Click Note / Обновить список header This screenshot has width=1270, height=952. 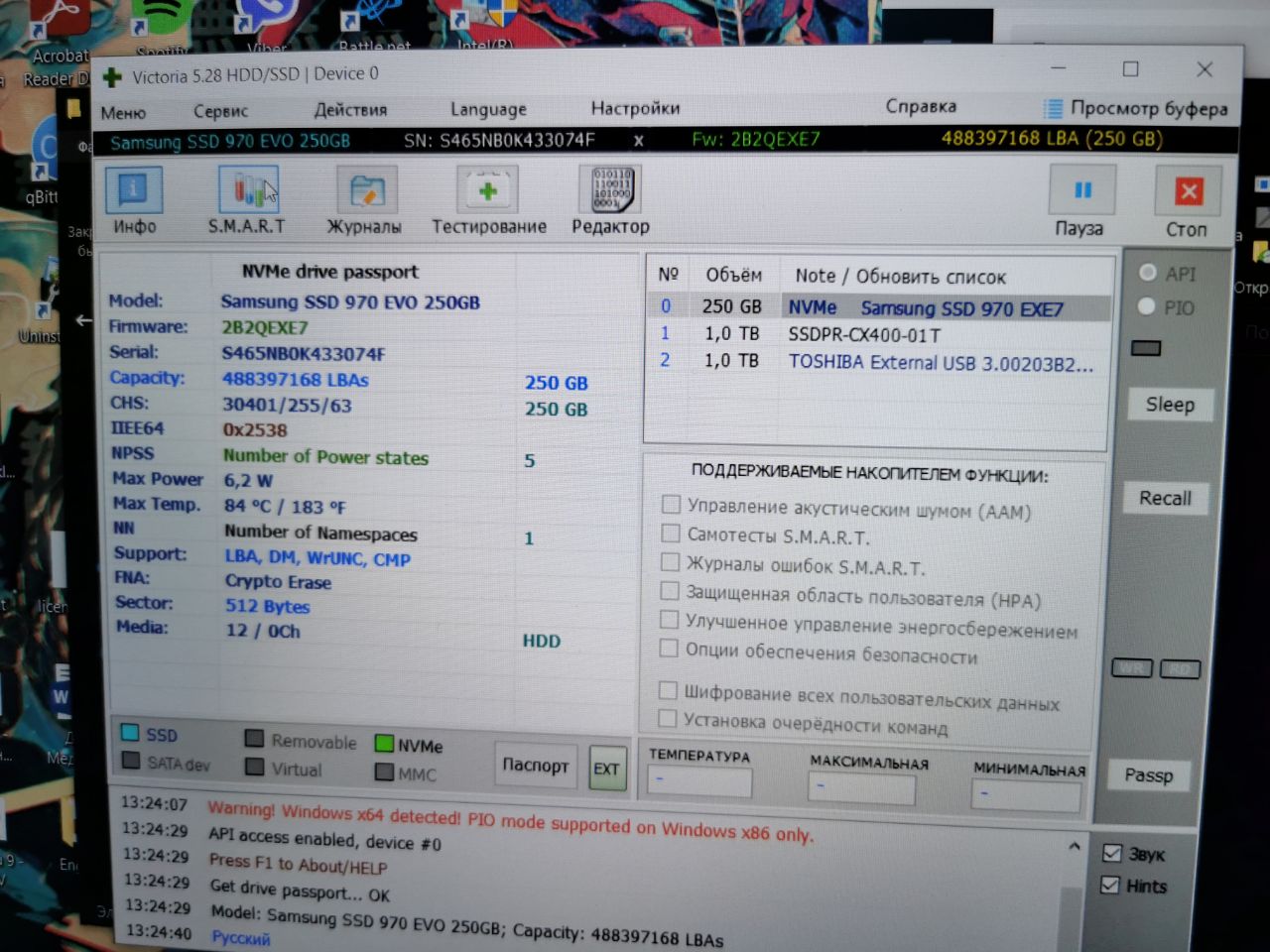(x=900, y=277)
